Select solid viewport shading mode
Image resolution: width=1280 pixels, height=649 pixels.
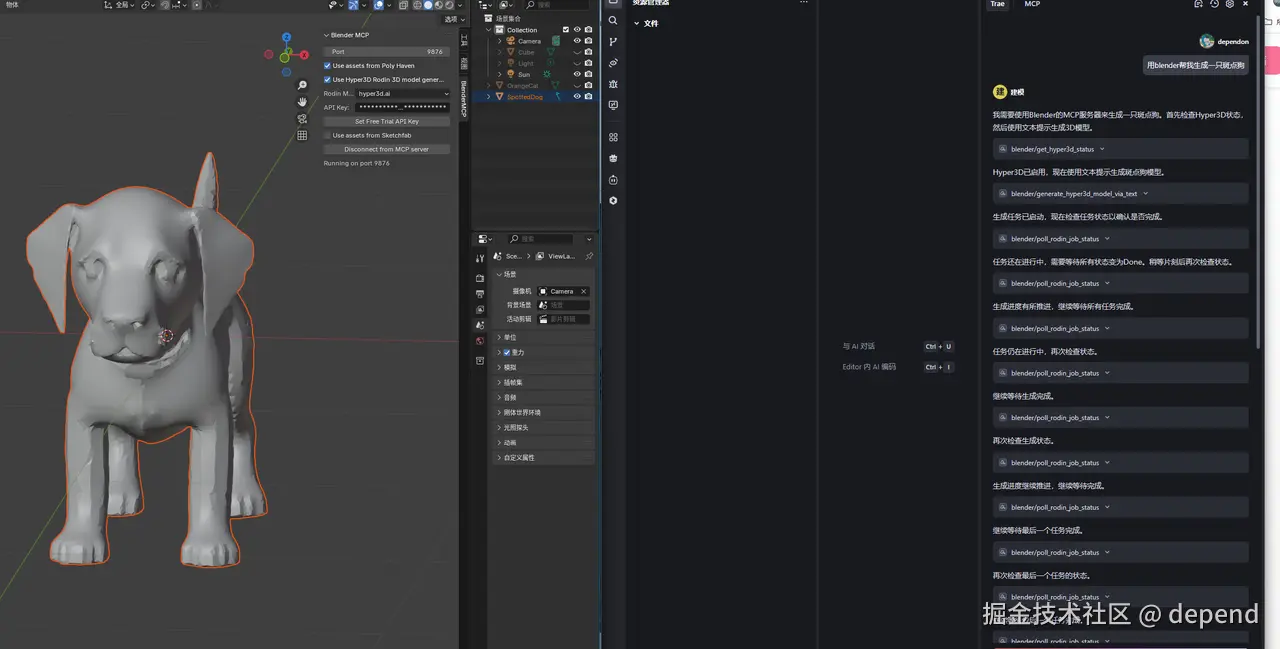click(x=428, y=5)
